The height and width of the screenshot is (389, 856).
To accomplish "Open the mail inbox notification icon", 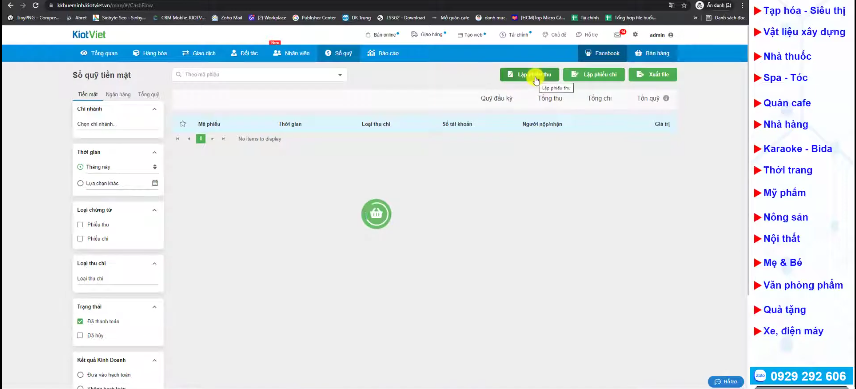I will (617, 34).
